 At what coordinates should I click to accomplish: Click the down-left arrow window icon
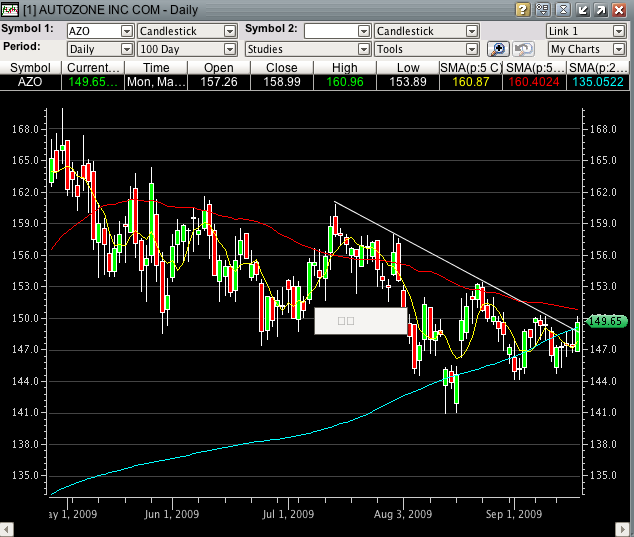(583, 9)
